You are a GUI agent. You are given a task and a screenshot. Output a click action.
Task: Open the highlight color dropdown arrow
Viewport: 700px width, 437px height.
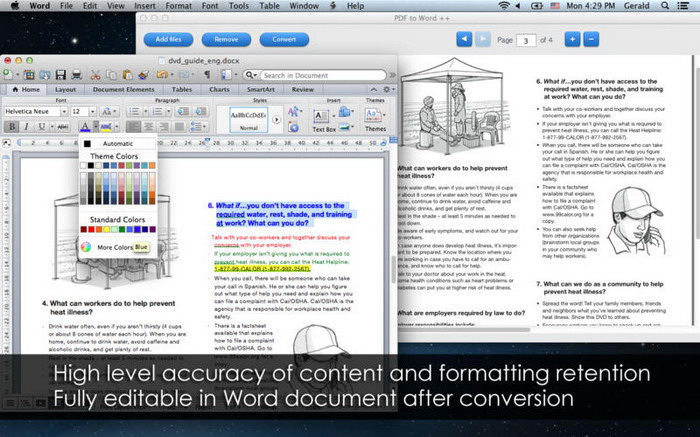click(117, 127)
